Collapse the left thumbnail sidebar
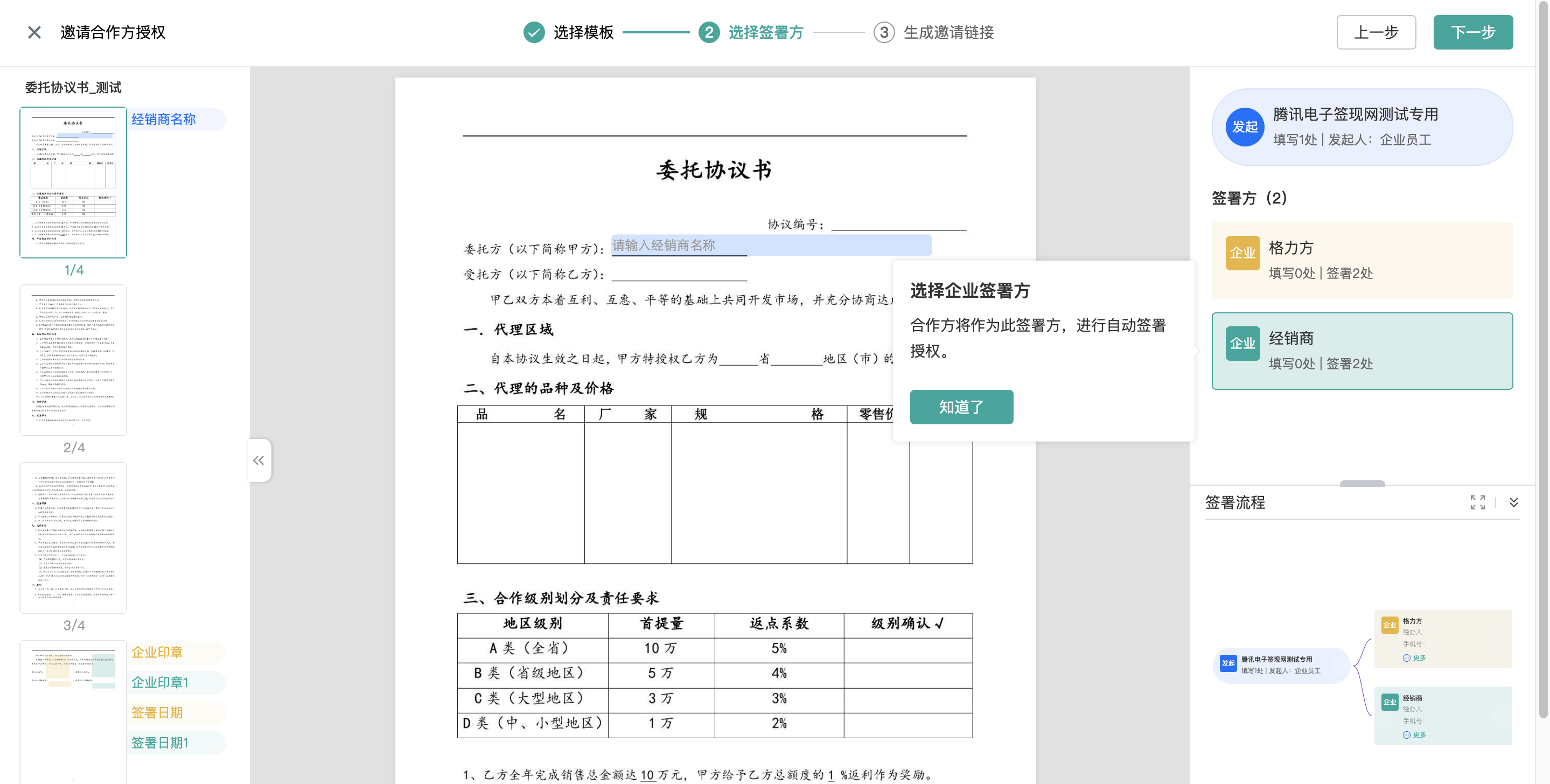The height and width of the screenshot is (784, 1550). pyautogui.click(x=259, y=460)
